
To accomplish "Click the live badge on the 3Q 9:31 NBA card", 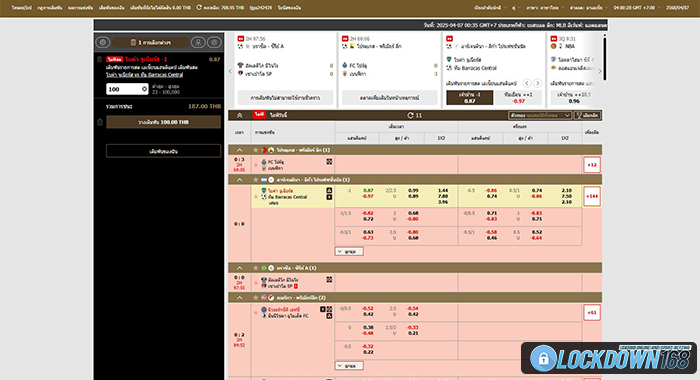I will point(554,39).
